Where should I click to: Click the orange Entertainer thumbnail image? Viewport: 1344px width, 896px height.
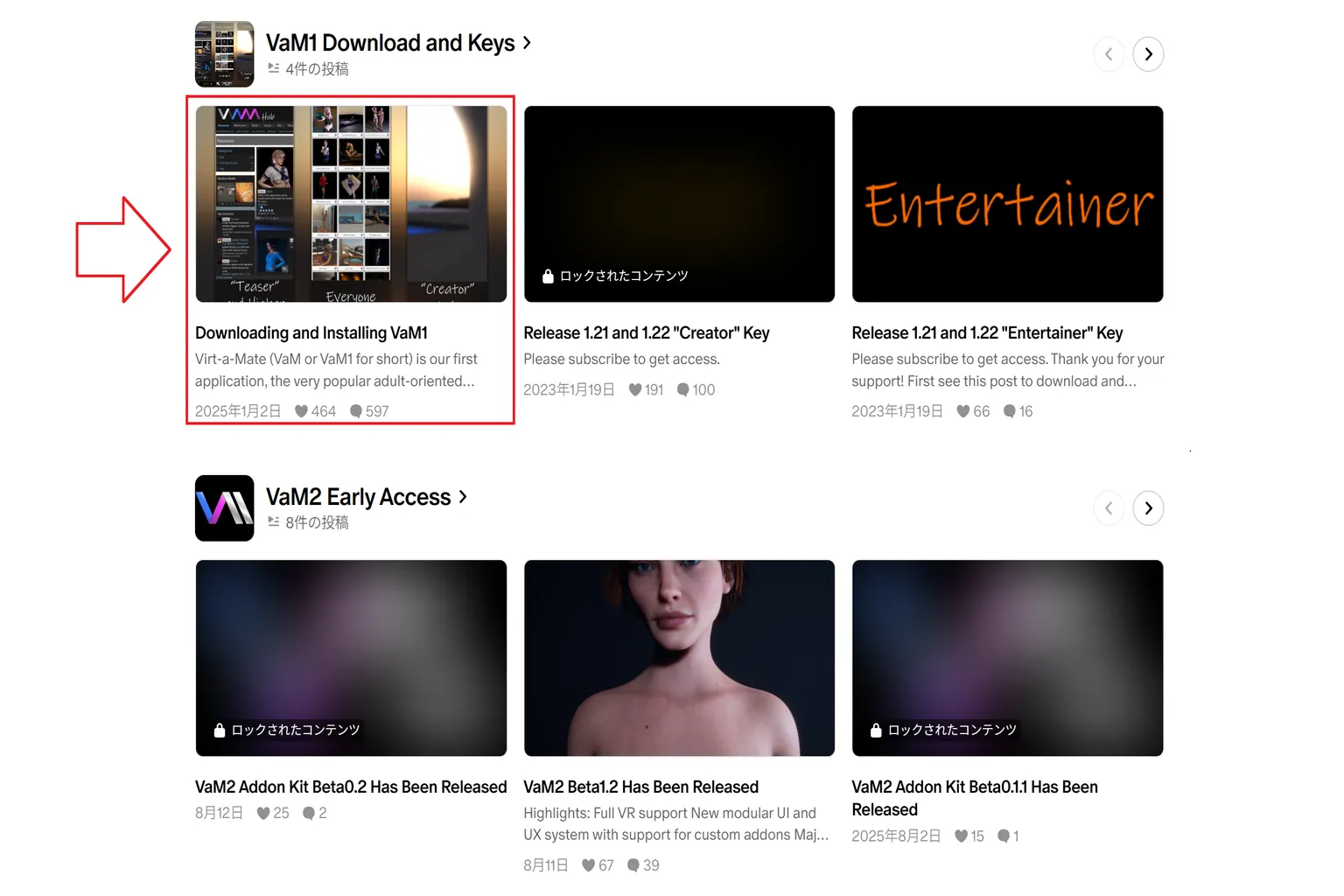[x=1007, y=204]
